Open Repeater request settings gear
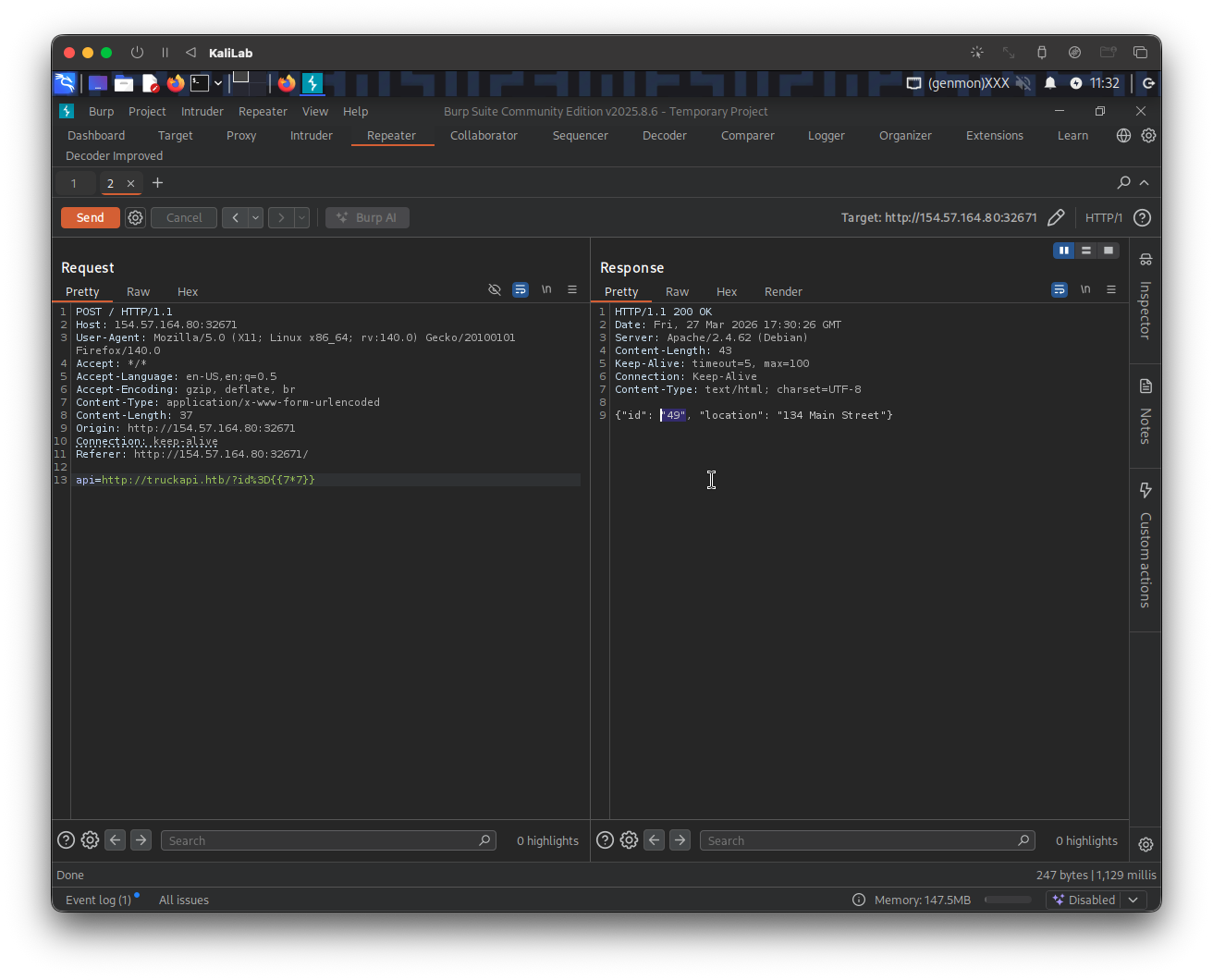This screenshot has height=980, width=1213. tap(136, 218)
